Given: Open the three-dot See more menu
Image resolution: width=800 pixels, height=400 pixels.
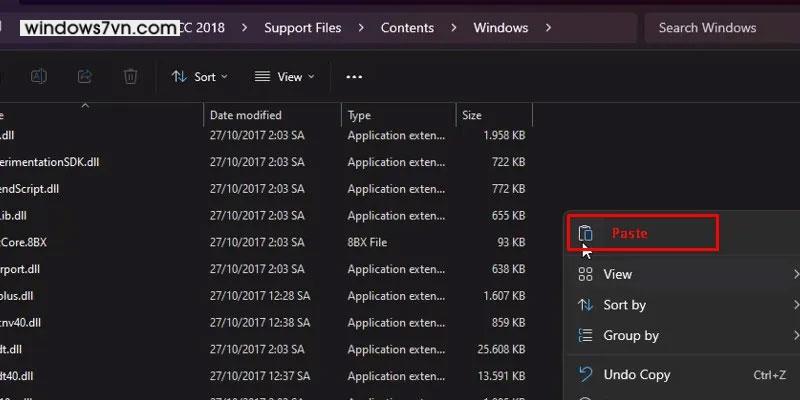Looking at the screenshot, I should [354, 76].
